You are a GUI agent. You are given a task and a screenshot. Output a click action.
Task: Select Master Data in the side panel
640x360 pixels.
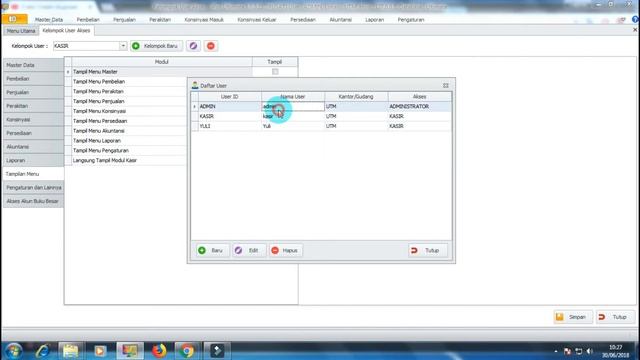pos(33,65)
